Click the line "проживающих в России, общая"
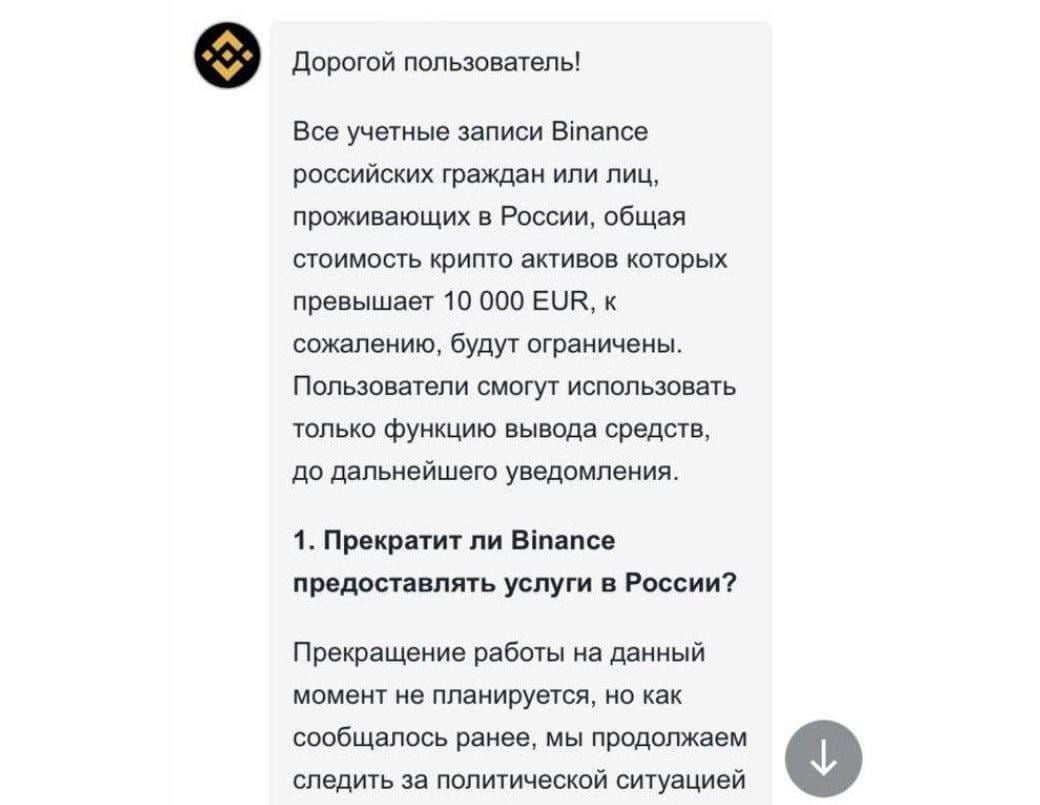Viewport: 1040px width, 805px height. point(488,217)
